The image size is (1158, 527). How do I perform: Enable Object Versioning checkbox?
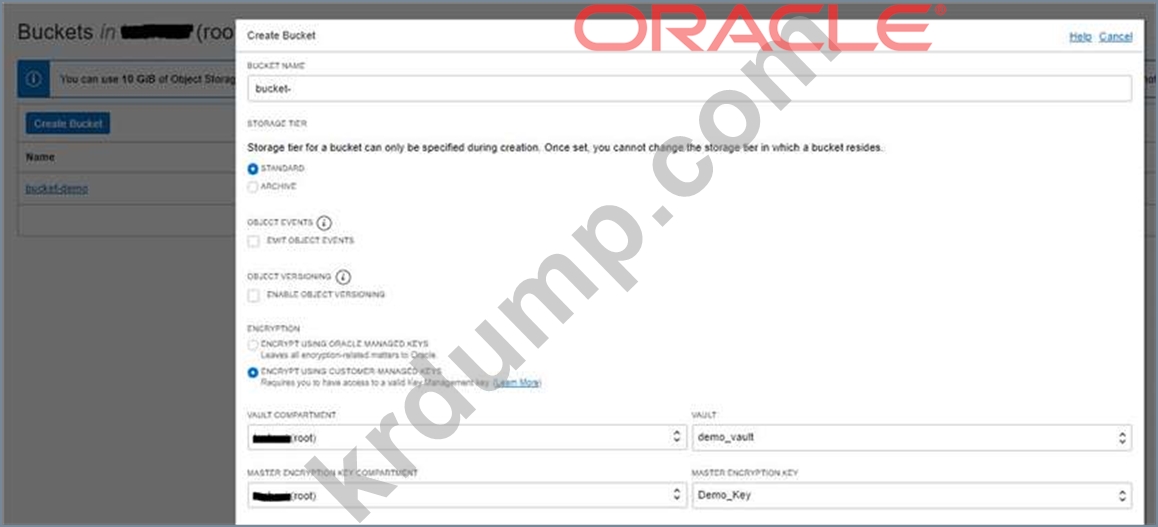coord(253,294)
